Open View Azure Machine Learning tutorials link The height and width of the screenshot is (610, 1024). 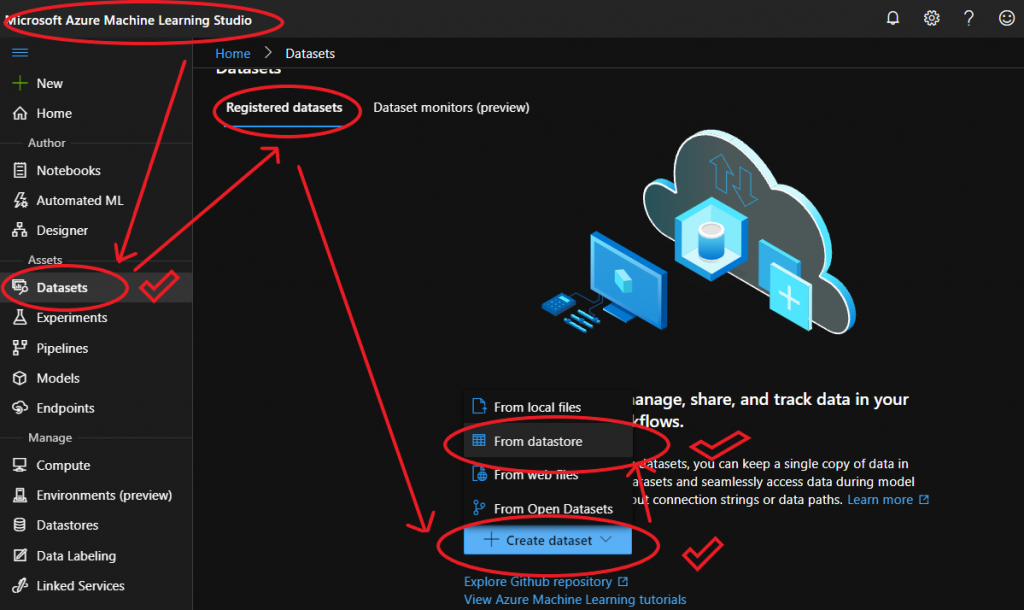click(575, 600)
